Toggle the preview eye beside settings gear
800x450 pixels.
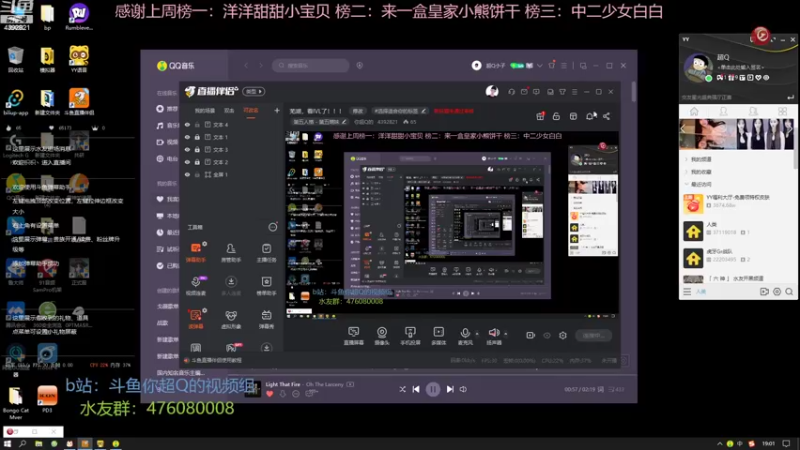pyautogui.click(x=547, y=335)
